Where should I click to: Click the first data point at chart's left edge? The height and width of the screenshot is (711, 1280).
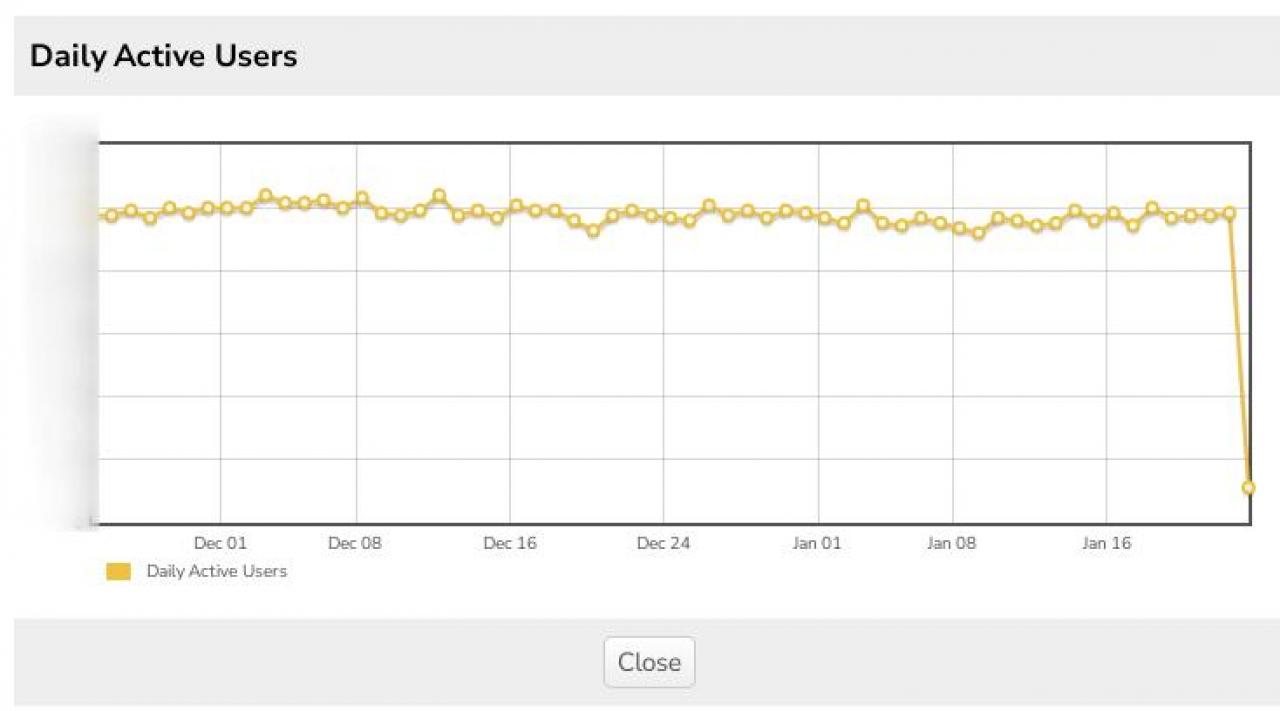point(111,215)
